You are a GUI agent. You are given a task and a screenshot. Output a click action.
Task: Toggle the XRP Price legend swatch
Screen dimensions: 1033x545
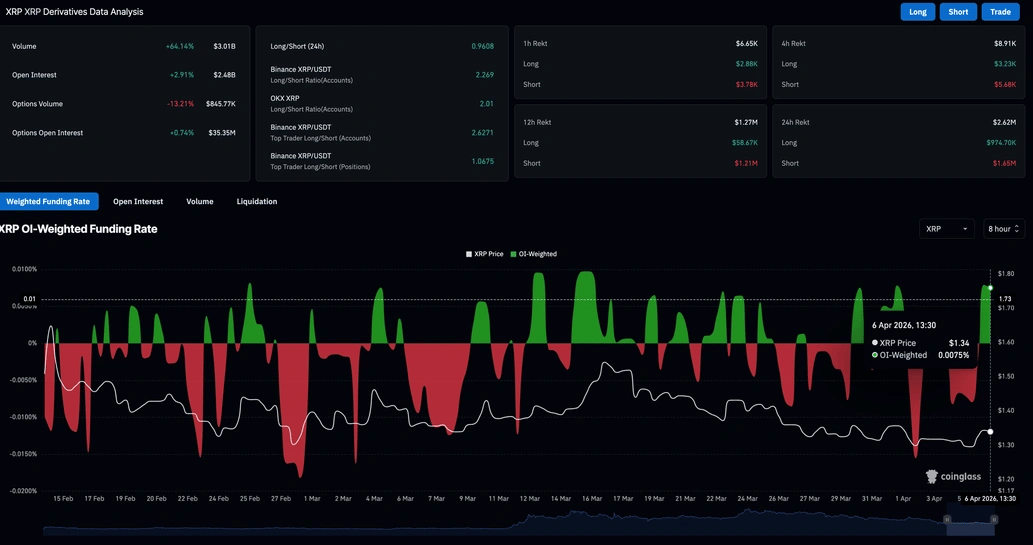click(x=469, y=254)
